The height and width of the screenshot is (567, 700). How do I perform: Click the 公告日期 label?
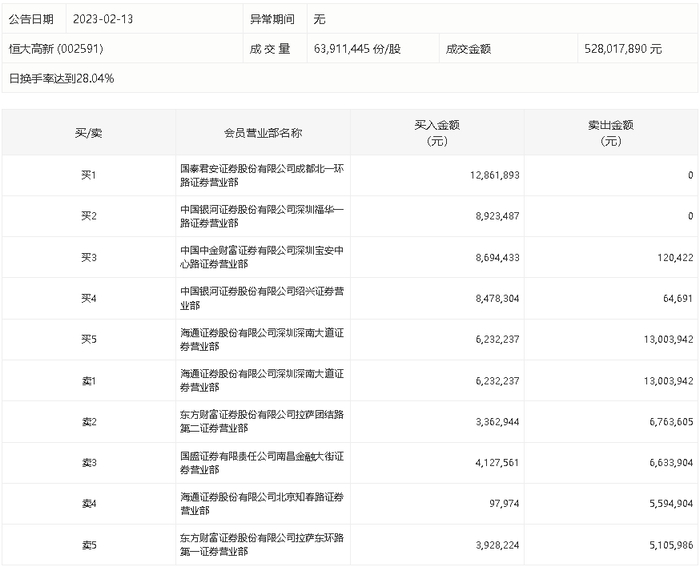[x=31, y=19]
